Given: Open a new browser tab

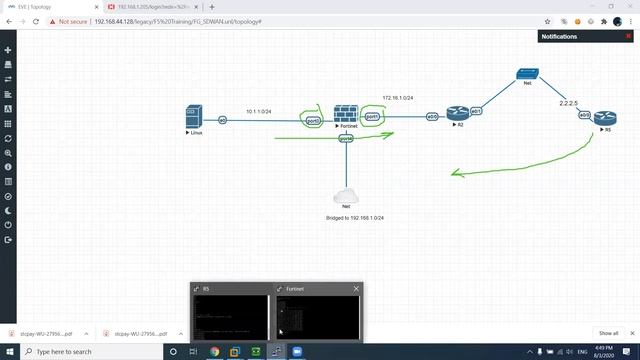Looking at the screenshot, I should pyautogui.click(x=211, y=7).
